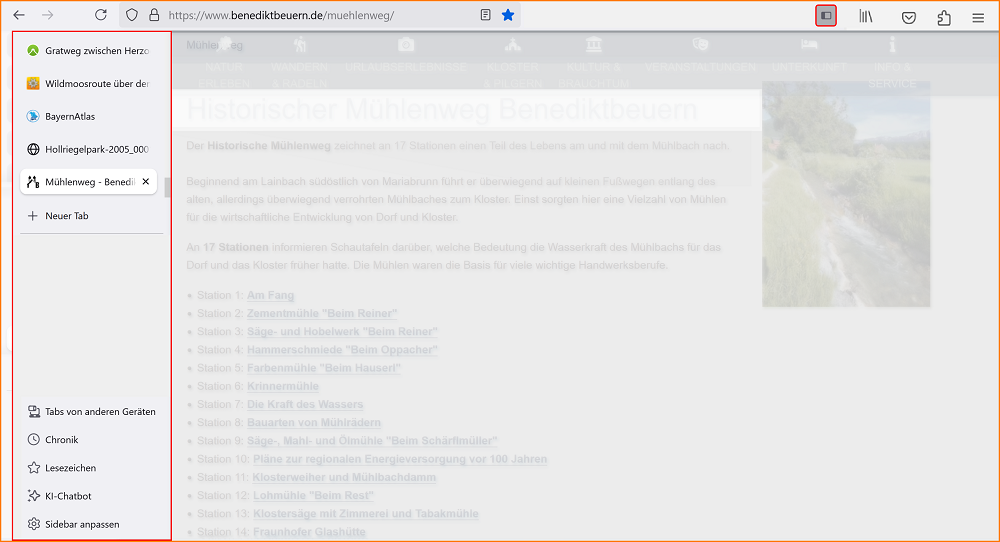
Task: Click the sidebar tab list scrollbar
Action: pos(167,187)
